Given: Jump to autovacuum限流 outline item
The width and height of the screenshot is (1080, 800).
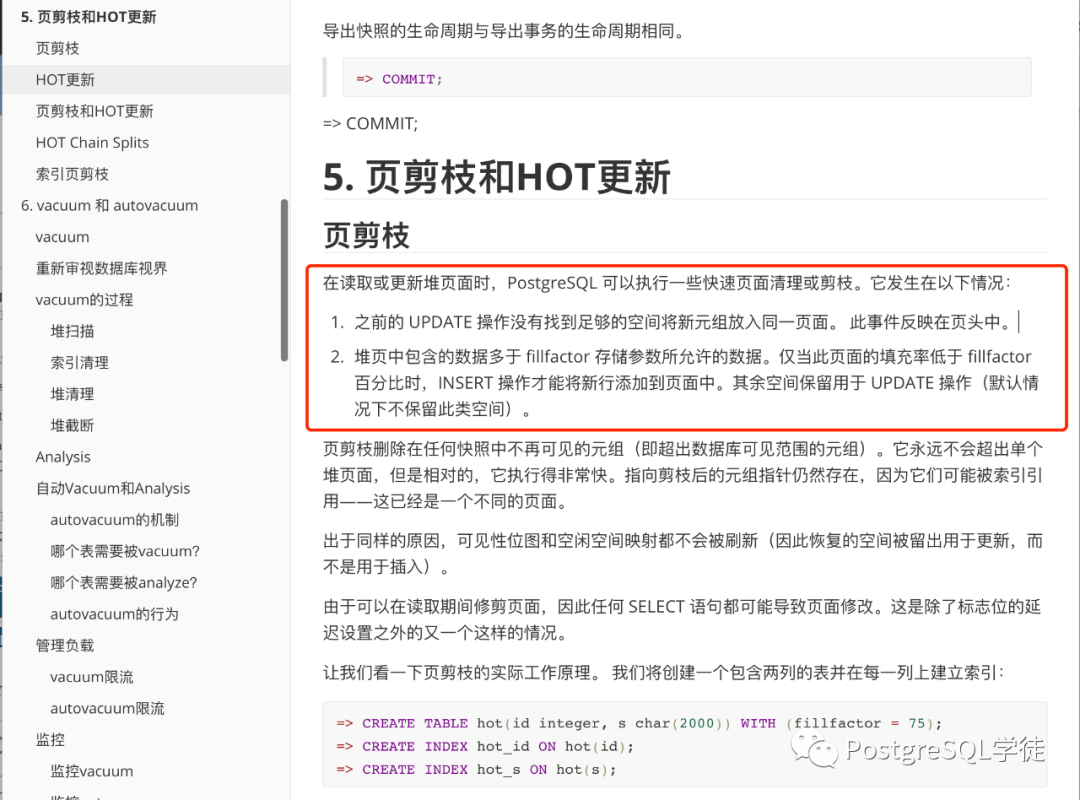Looking at the screenshot, I should pos(107,708).
